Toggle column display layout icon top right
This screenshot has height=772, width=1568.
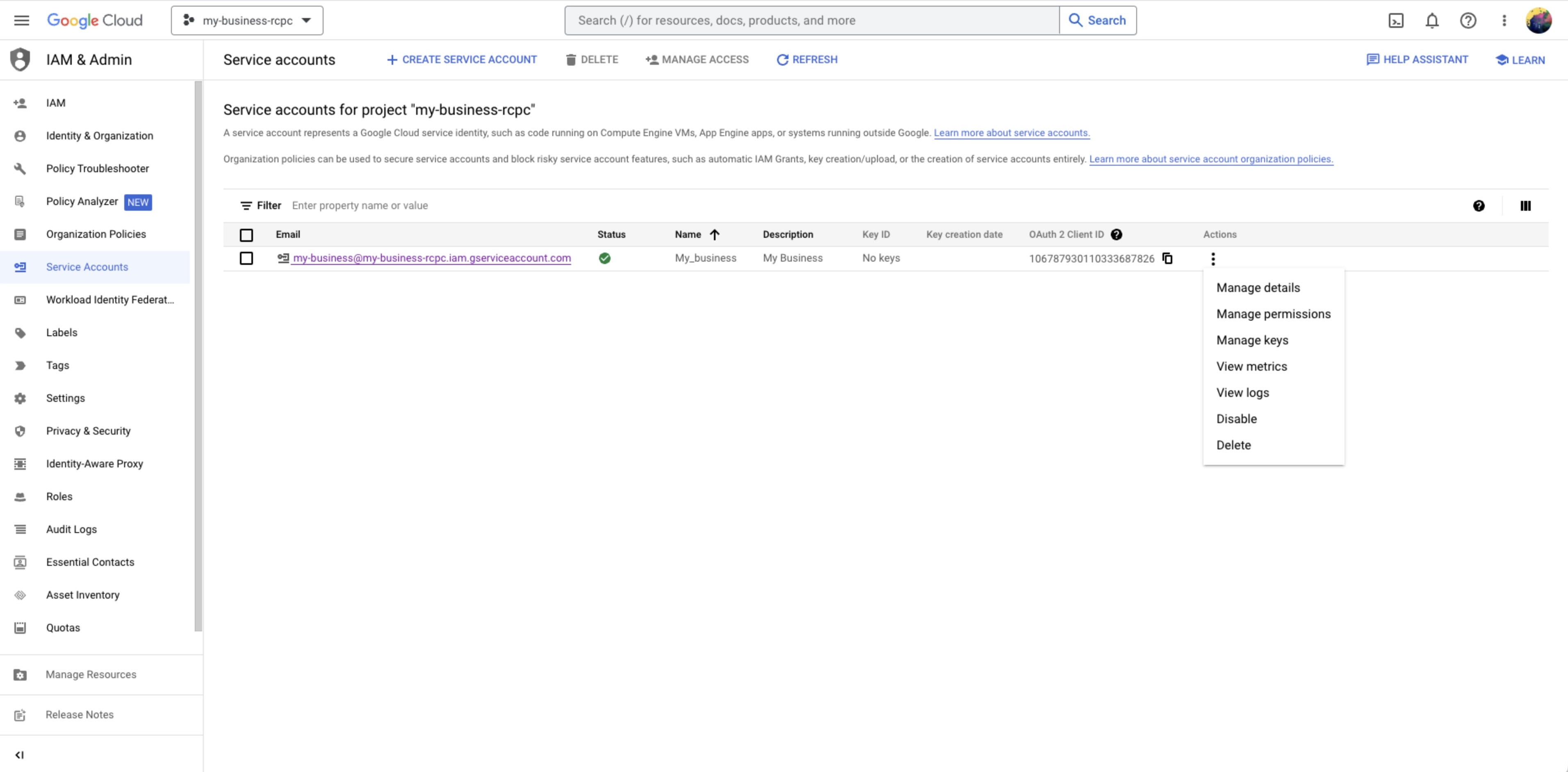tap(1527, 205)
